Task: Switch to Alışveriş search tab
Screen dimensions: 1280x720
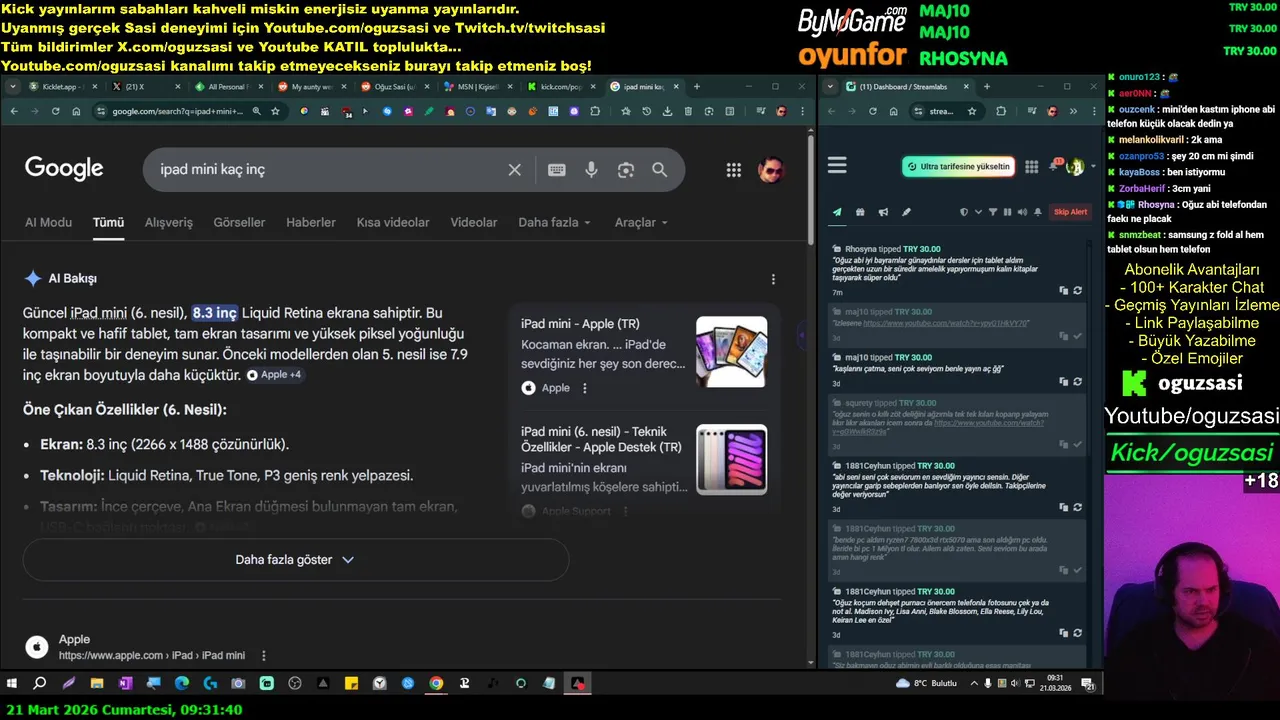Action: click(169, 223)
